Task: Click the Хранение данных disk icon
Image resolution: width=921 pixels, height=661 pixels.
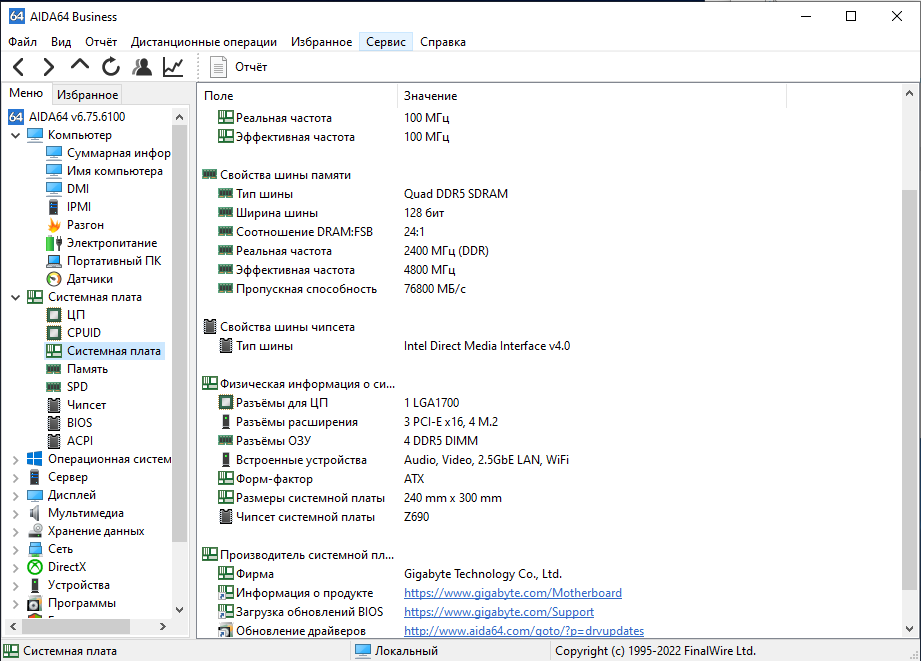Action: pos(35,531)
